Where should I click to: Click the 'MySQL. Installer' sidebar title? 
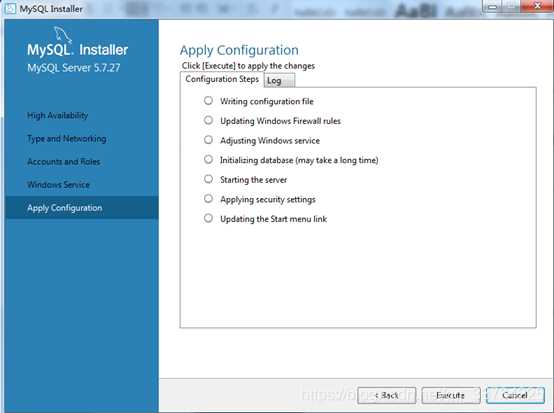point(78,50)
